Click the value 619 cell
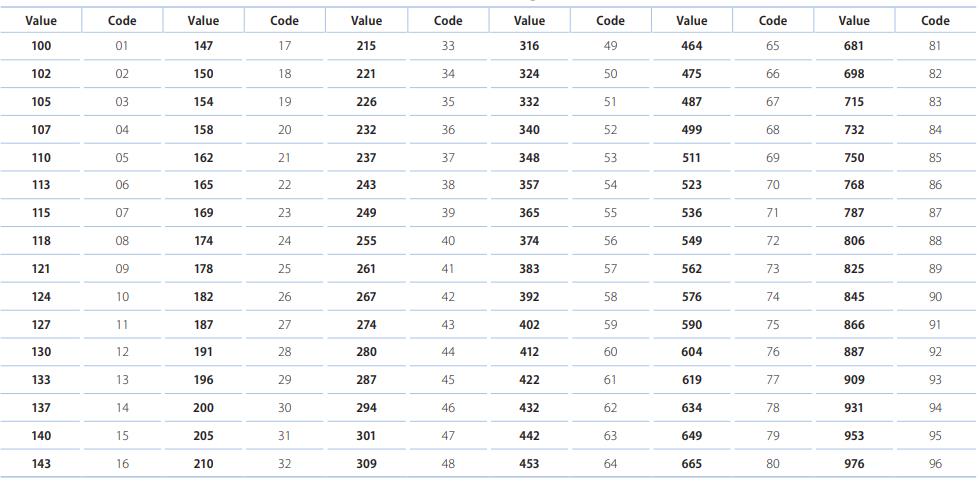The width and height of the screenshot is (979, 483). (691, 380)
